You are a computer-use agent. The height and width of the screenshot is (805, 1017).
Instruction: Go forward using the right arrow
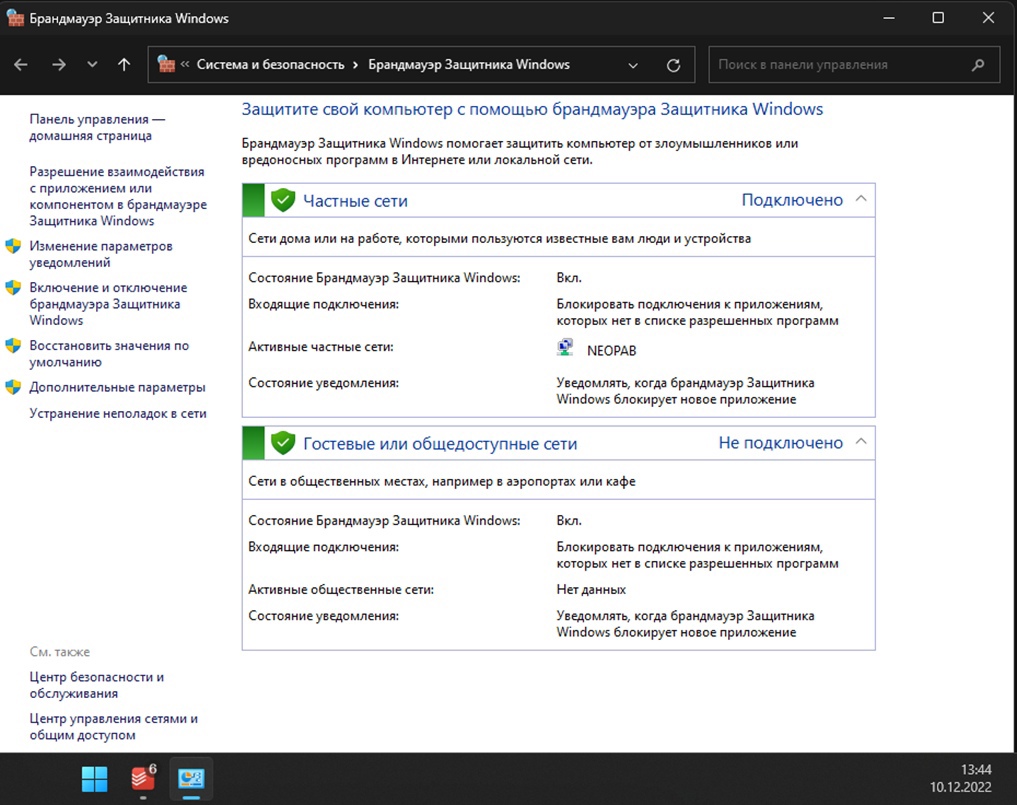[59, 65]
